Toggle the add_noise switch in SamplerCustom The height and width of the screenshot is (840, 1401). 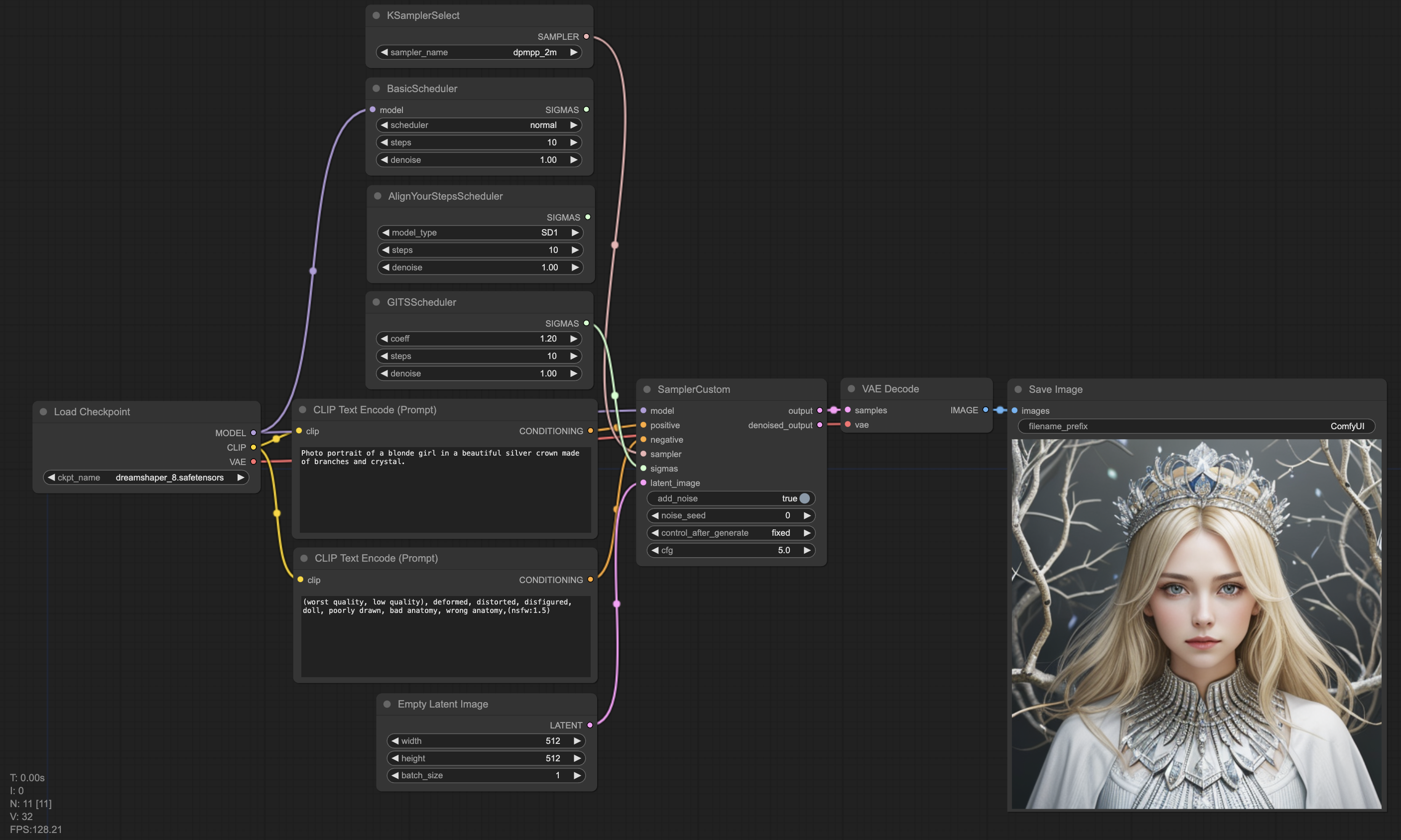(x=804, y=498)
